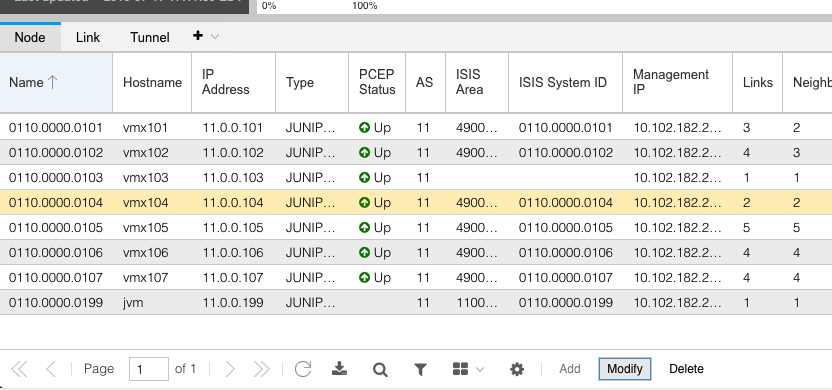Sort by the Links column header
Screen dimensions: 832x390
click(x=758, y=82)
